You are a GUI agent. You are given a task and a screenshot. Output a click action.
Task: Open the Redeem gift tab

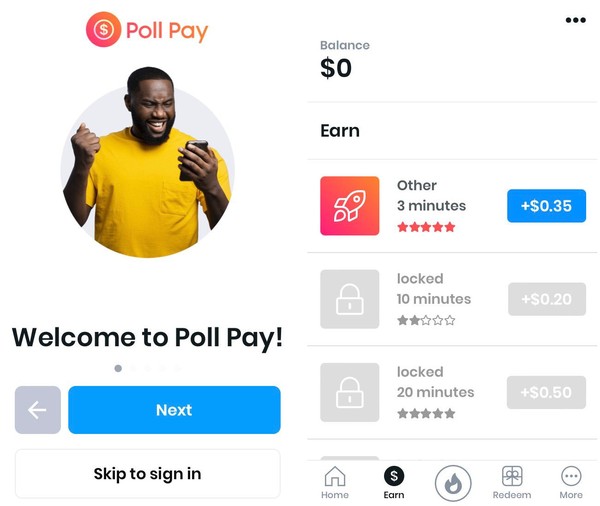tap(512, 483)
